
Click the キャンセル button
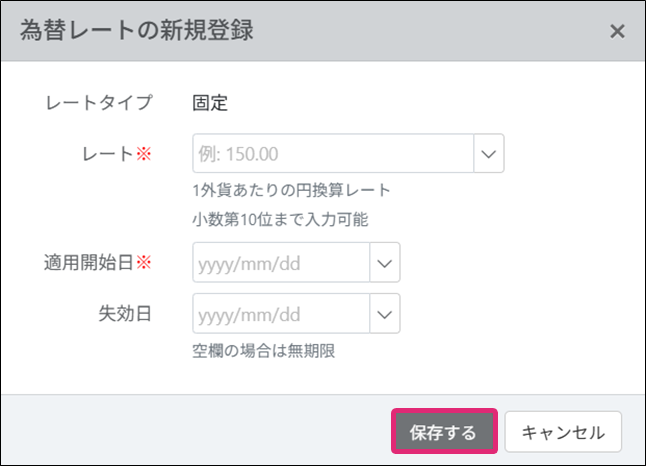pos(563,432)
